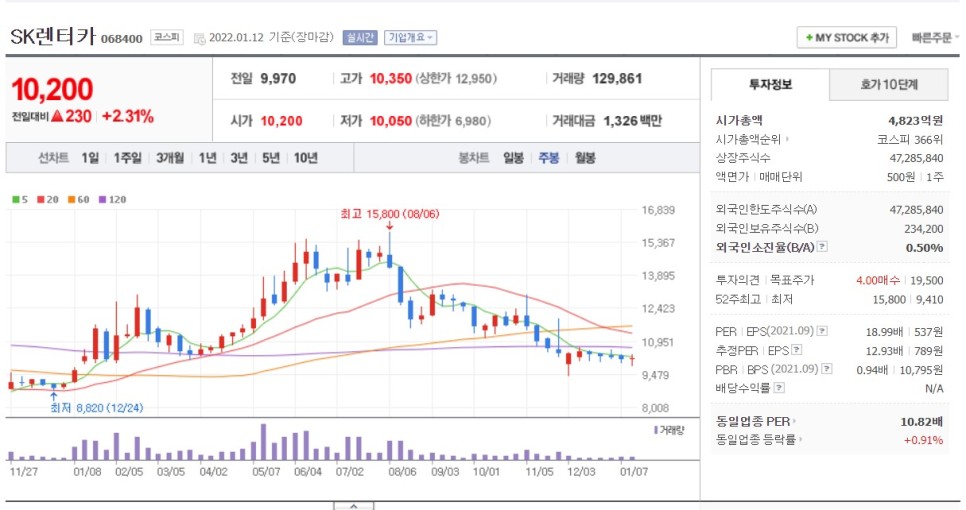Click the 4.00매수 investment opinion value
This screenshot has height=510, width=966.
click(x=877, y=280)
